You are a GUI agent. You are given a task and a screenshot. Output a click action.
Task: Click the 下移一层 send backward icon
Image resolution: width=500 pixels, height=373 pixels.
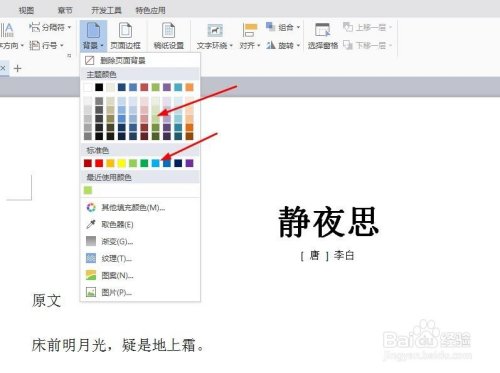pos(348,45)
